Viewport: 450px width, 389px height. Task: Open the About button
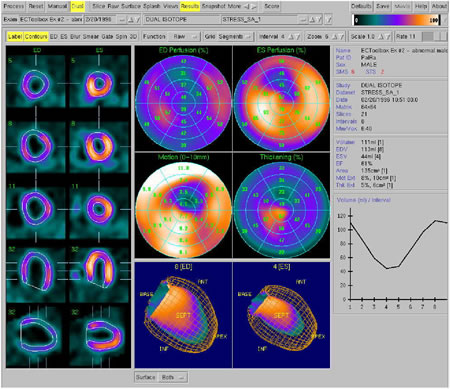[439, 6]
